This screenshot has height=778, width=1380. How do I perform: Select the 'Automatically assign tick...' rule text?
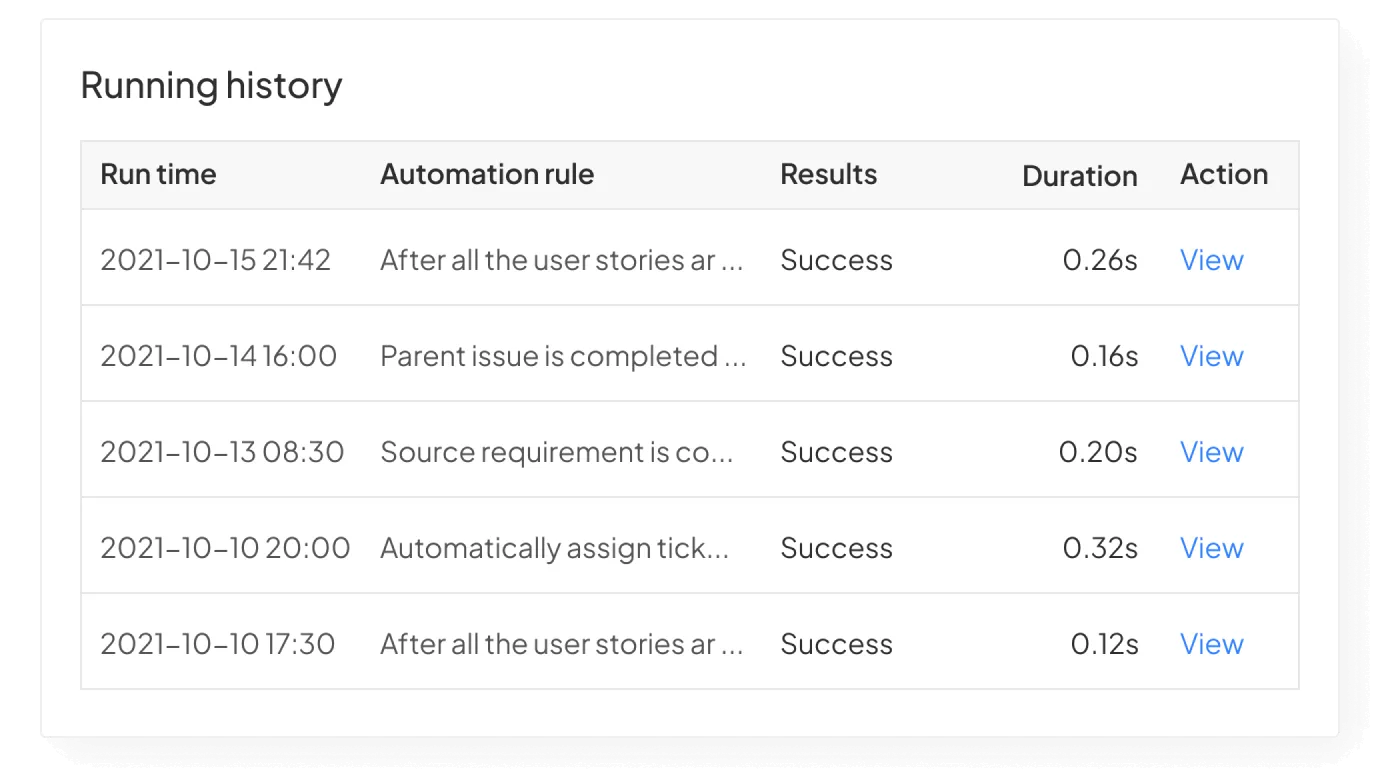coord(554,548)
